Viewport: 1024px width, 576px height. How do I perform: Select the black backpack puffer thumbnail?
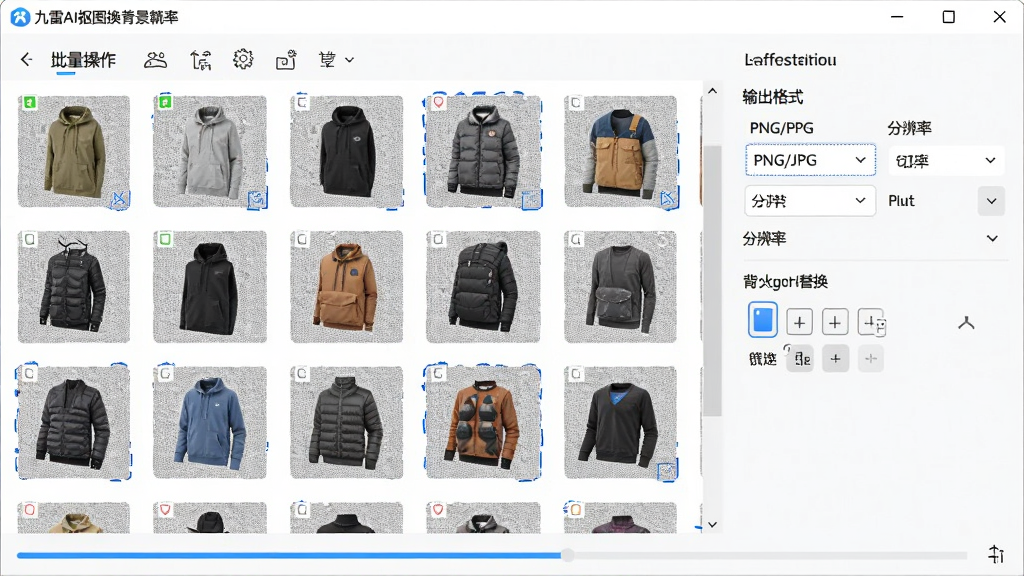coord(483,287)
